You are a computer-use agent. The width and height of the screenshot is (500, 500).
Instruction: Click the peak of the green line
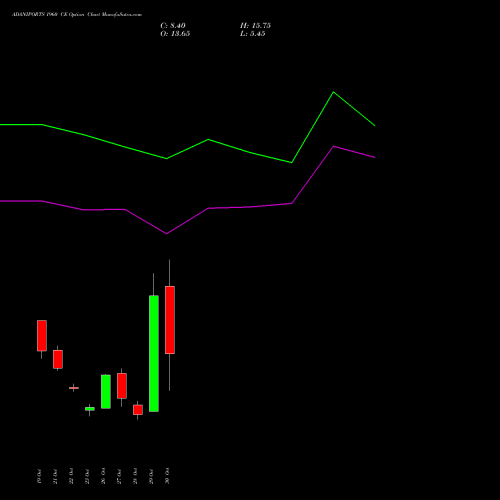point(333,92)
